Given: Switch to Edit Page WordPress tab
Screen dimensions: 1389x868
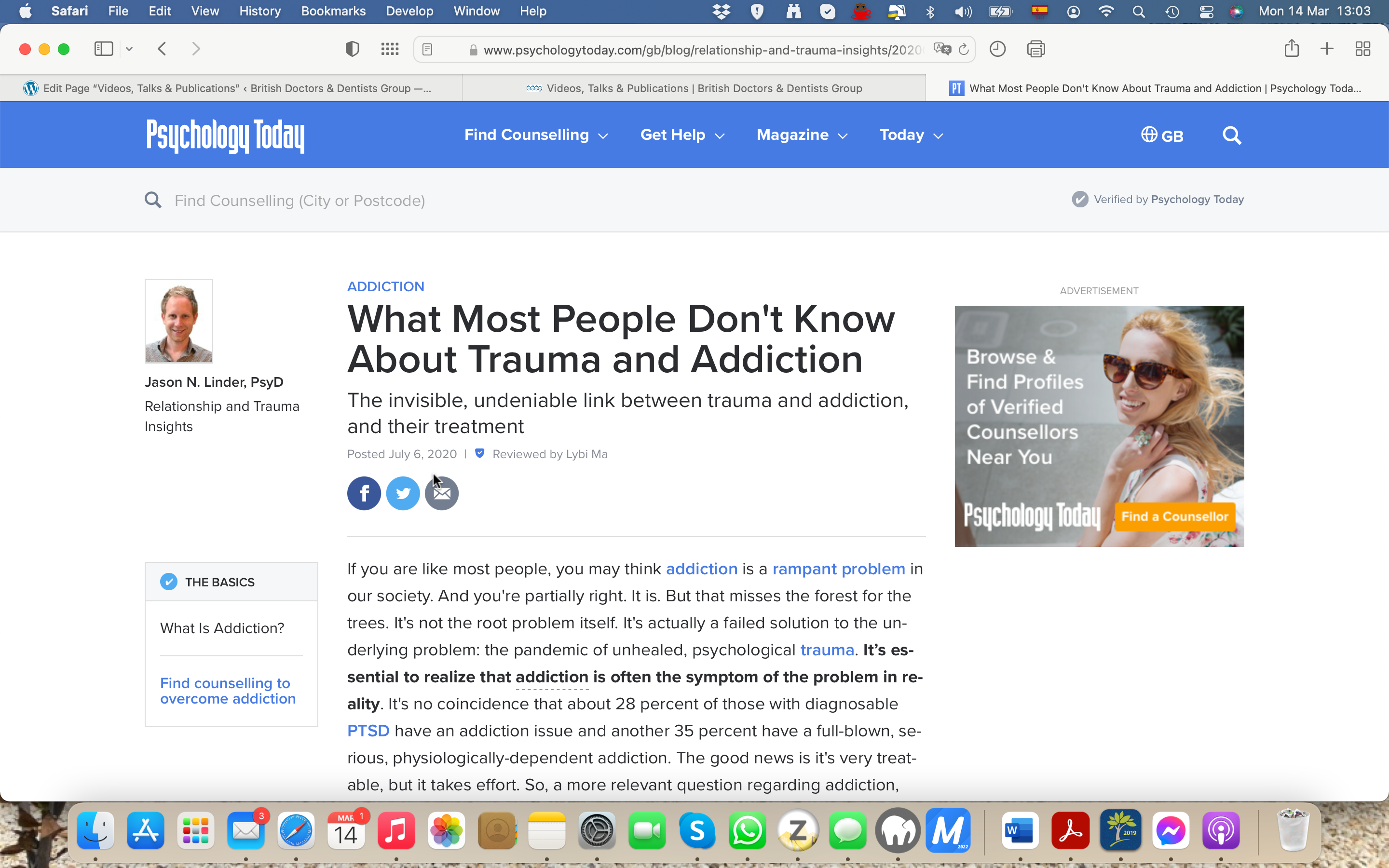Looking at the screenshot, I should 231,88.
